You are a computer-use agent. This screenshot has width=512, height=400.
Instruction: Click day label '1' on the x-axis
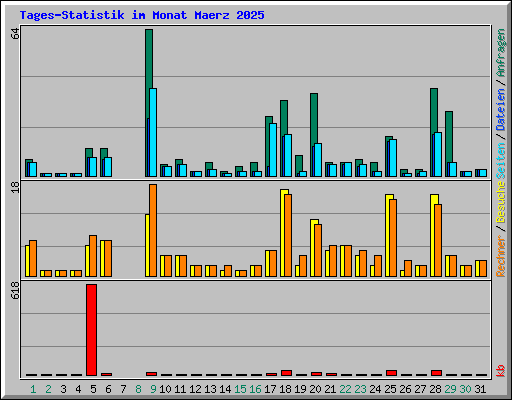pyautogui.click(x=33, y=389)
